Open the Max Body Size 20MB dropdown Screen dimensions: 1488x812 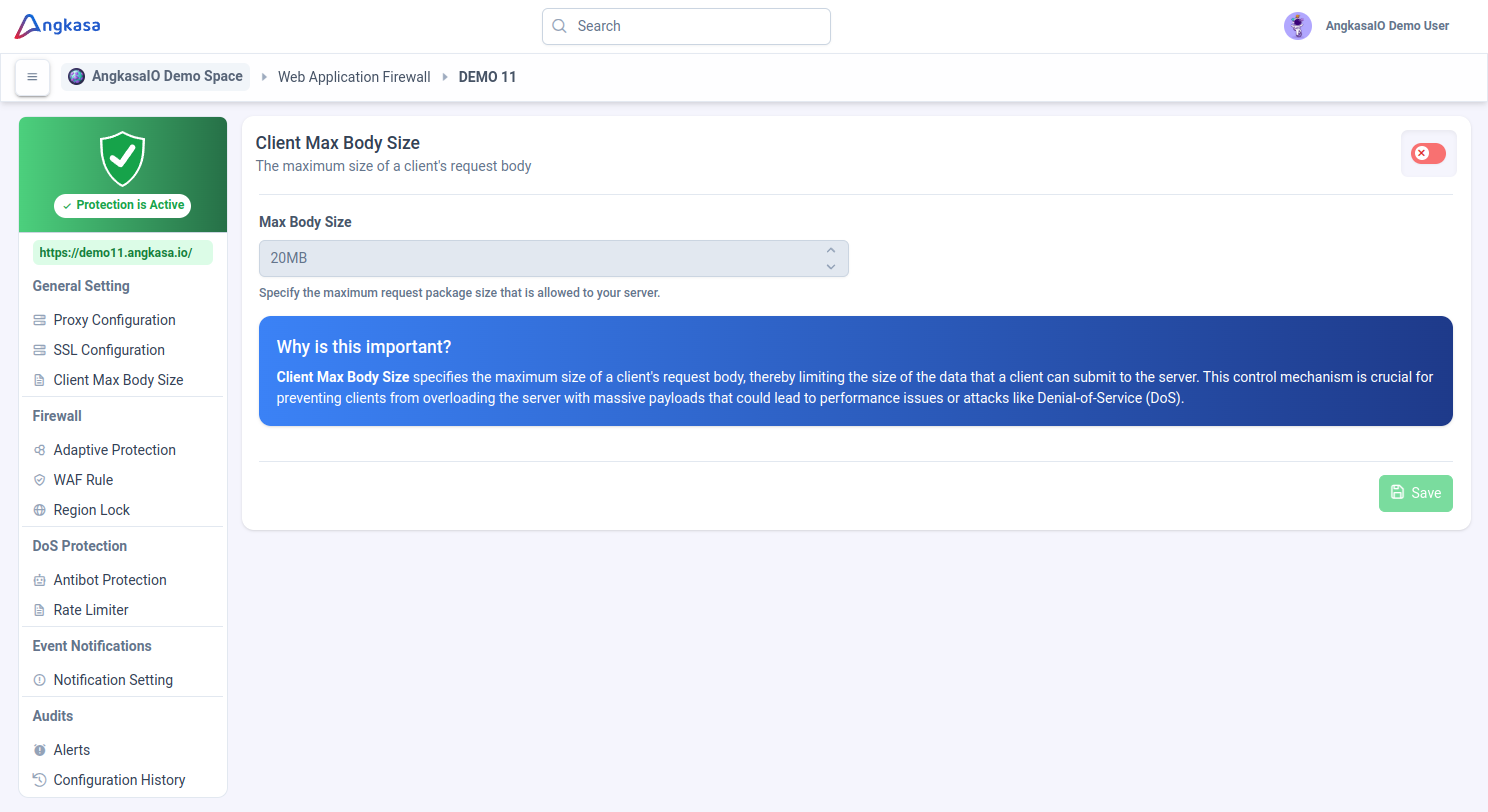tap(554, 258)
